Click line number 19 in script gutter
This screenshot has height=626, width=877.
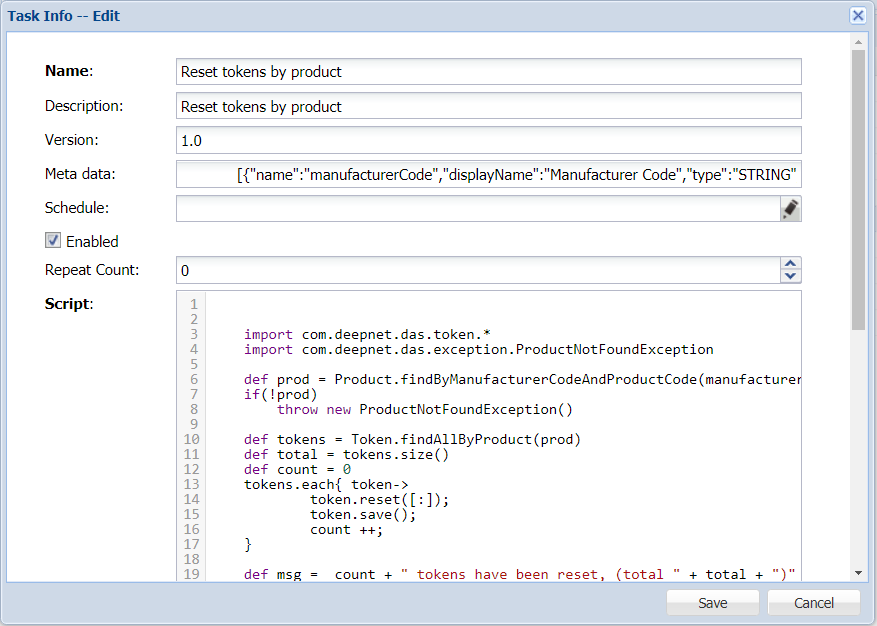[192, 574]
